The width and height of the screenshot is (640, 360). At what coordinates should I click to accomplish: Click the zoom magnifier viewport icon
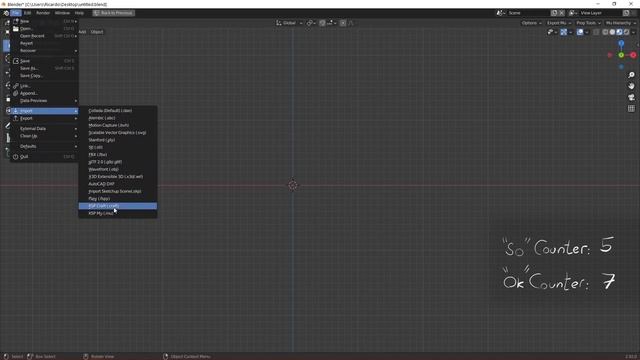pos(631,75)
